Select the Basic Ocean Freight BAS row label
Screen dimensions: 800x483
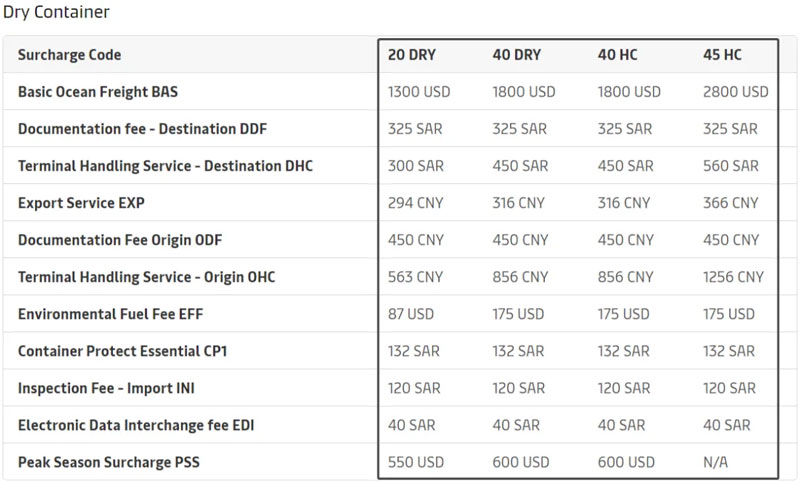98,92
